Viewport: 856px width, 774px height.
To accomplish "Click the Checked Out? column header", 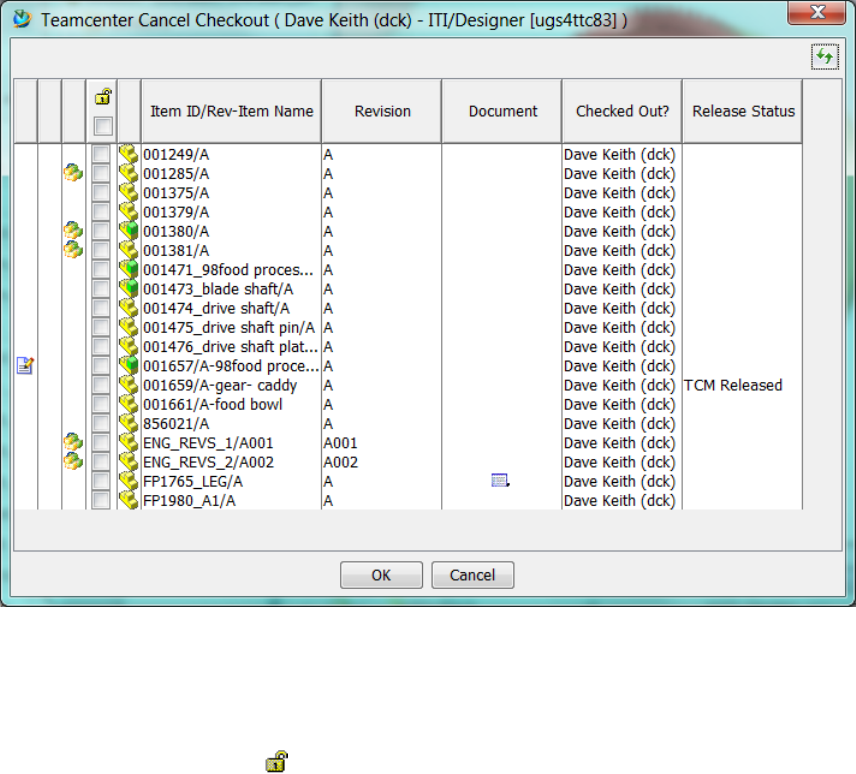I will [x=622, y=111].
